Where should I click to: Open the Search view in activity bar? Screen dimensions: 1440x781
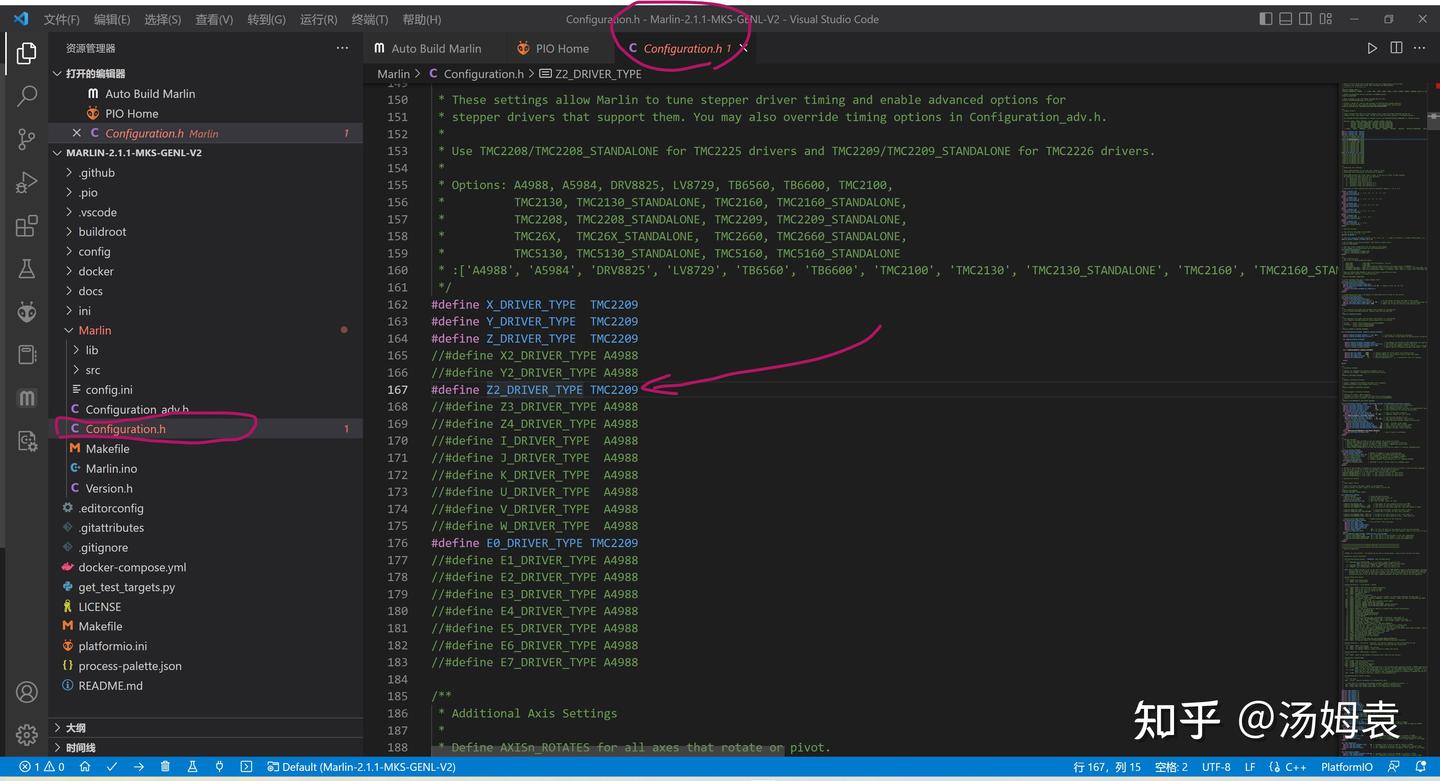coord(27,96)
